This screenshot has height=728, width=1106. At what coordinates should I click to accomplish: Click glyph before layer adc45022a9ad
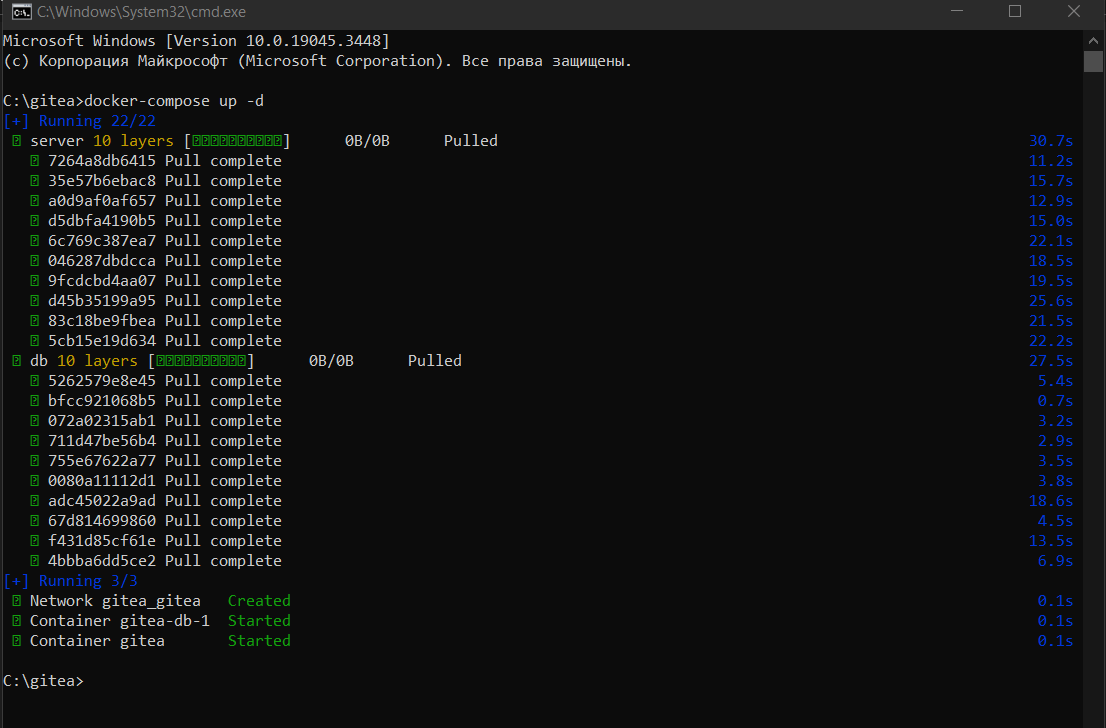pyautogui.click(x=35, y=501)
